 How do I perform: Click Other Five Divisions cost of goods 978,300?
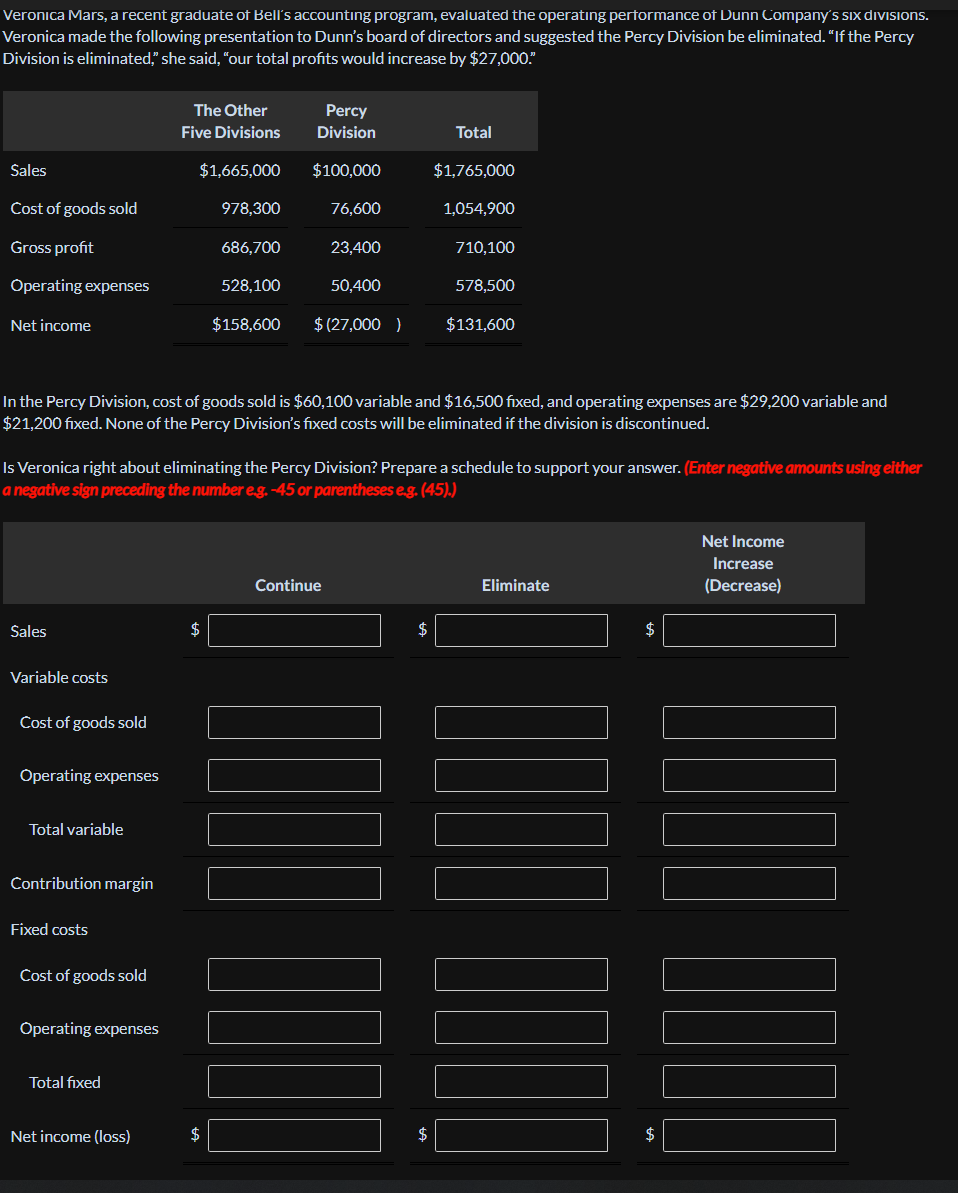tap(250, 208)
